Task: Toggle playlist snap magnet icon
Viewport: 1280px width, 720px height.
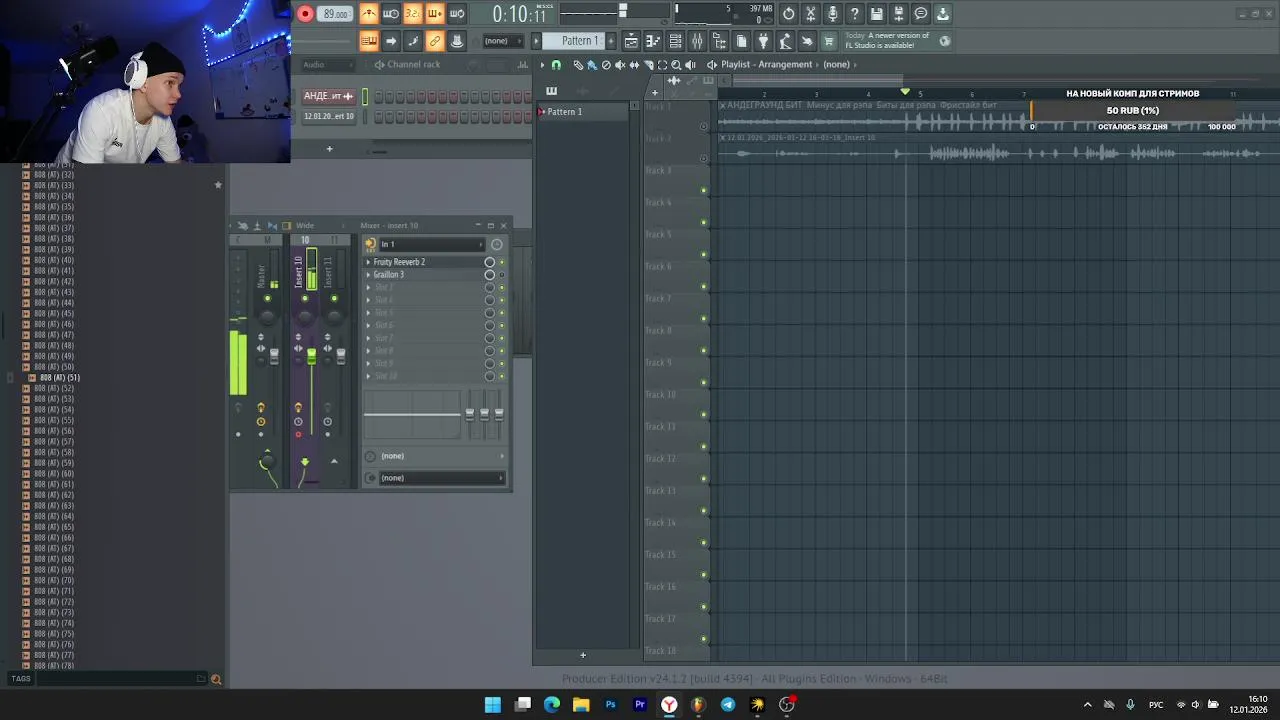Action: (556, 65)
